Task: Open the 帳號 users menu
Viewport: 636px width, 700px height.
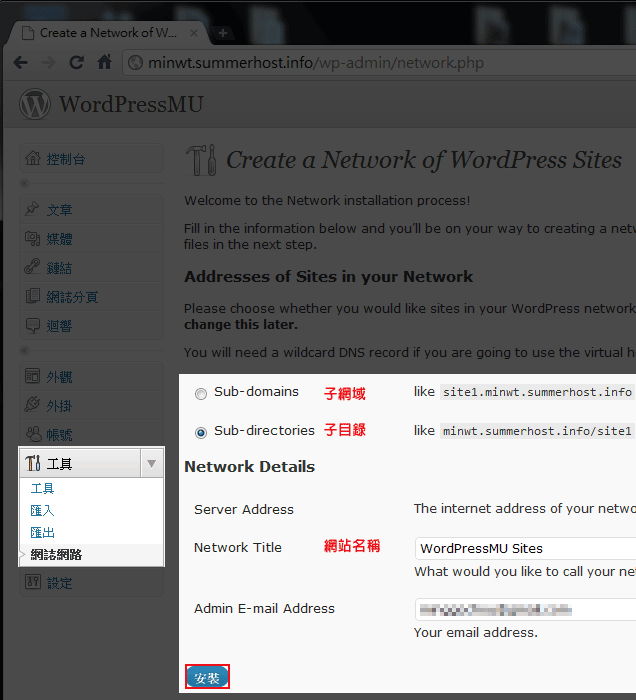Action: tap(91, 434)
